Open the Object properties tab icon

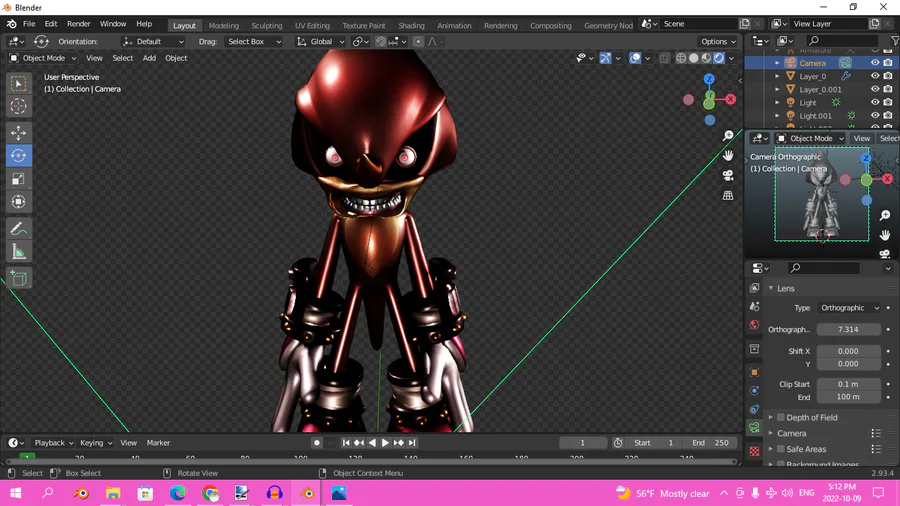click(x=755, y=372)
